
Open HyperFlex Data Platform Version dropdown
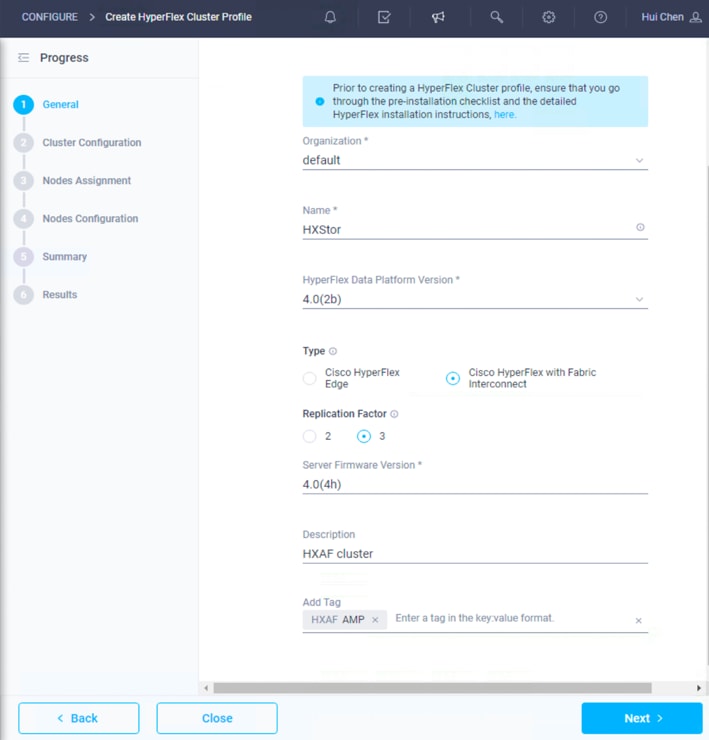[475, 299]
